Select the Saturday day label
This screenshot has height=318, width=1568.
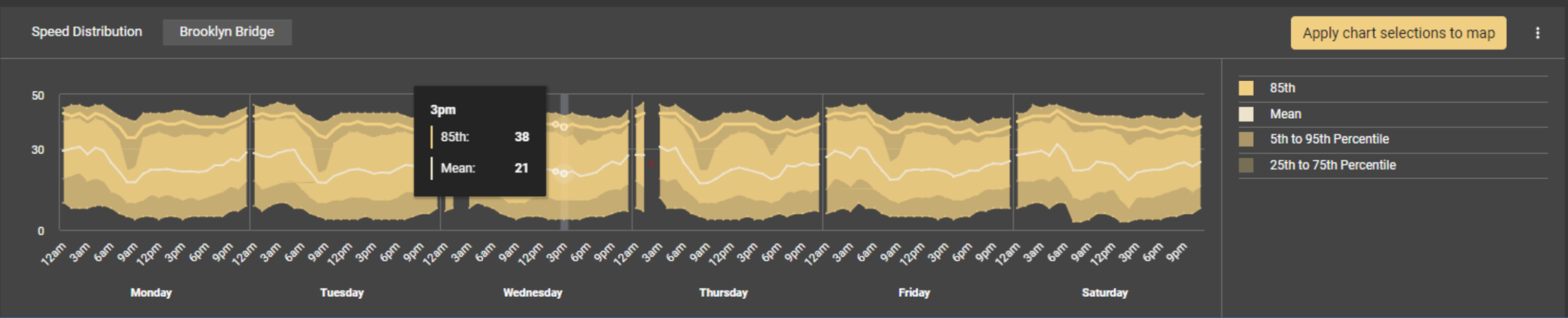pos(1104,292)
